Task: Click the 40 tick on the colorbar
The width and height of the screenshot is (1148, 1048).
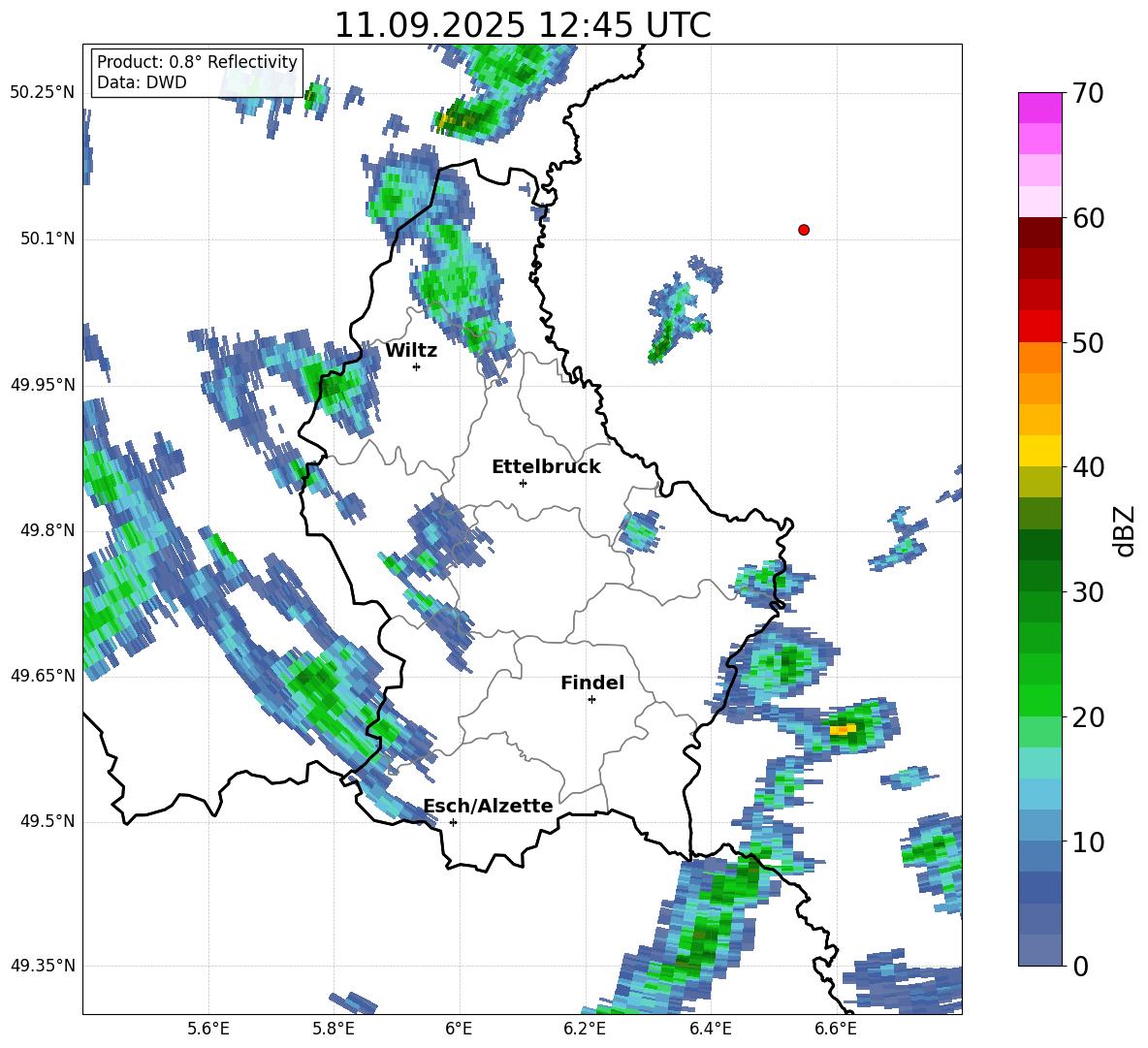Action: 1087,467
